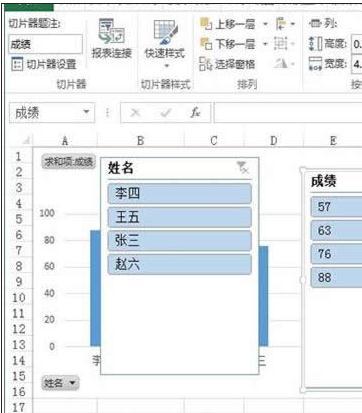Toggle 李四 in the 姓名 slicer
362x413 pixels.
[x=180, y=193]
